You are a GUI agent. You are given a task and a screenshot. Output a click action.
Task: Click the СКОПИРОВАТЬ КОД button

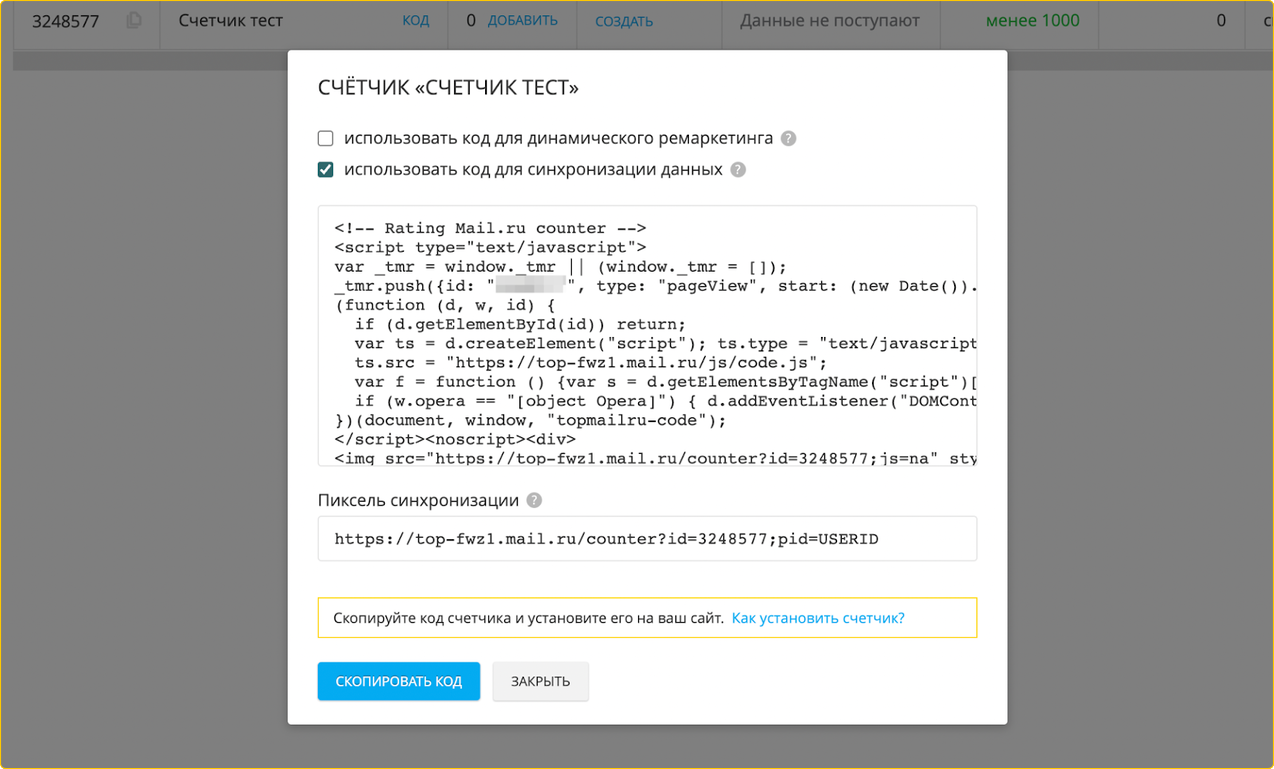pos(398,681)
